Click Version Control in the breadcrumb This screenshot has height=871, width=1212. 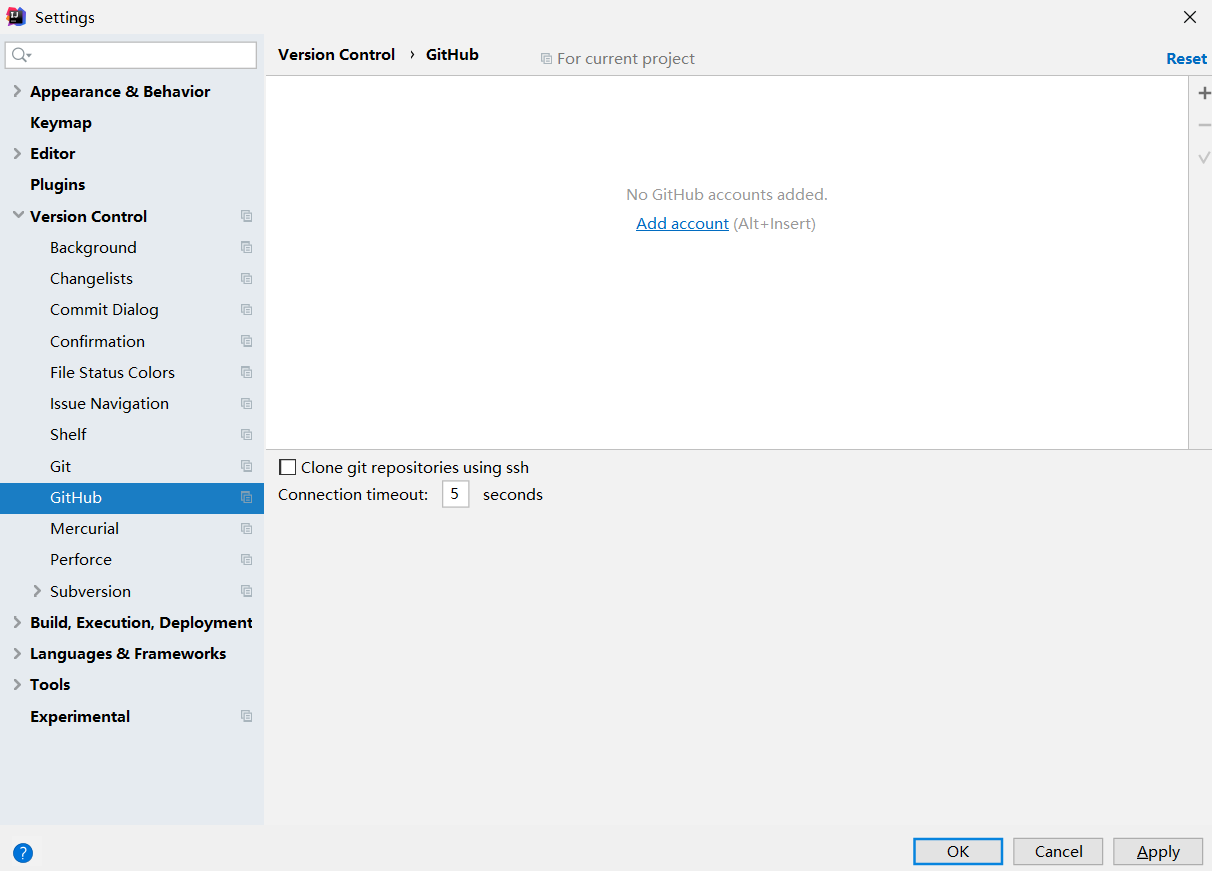click(336, 55)
